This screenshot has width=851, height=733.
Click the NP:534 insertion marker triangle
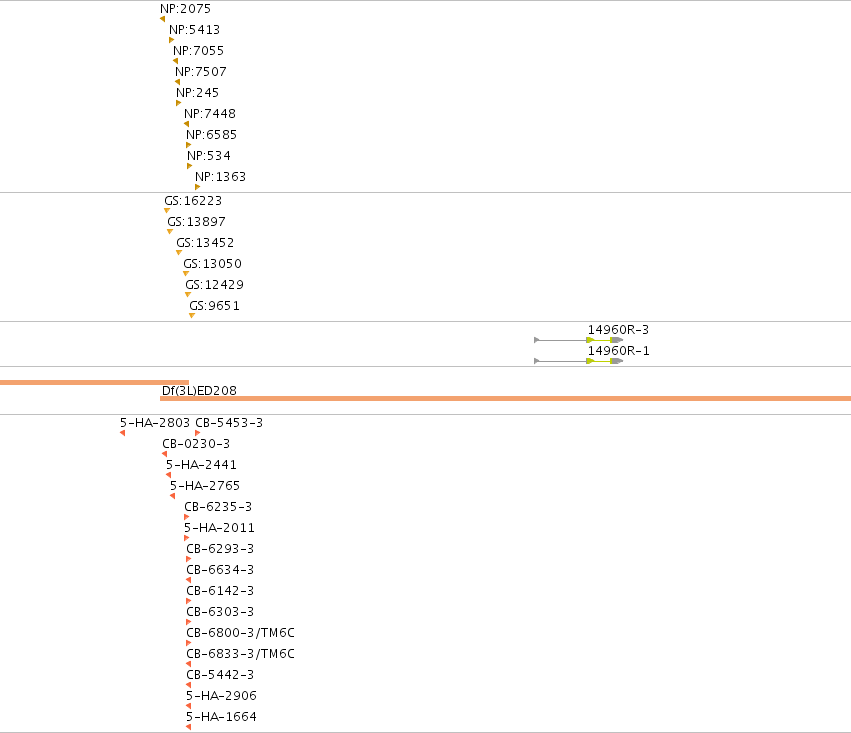click(189, 166)
